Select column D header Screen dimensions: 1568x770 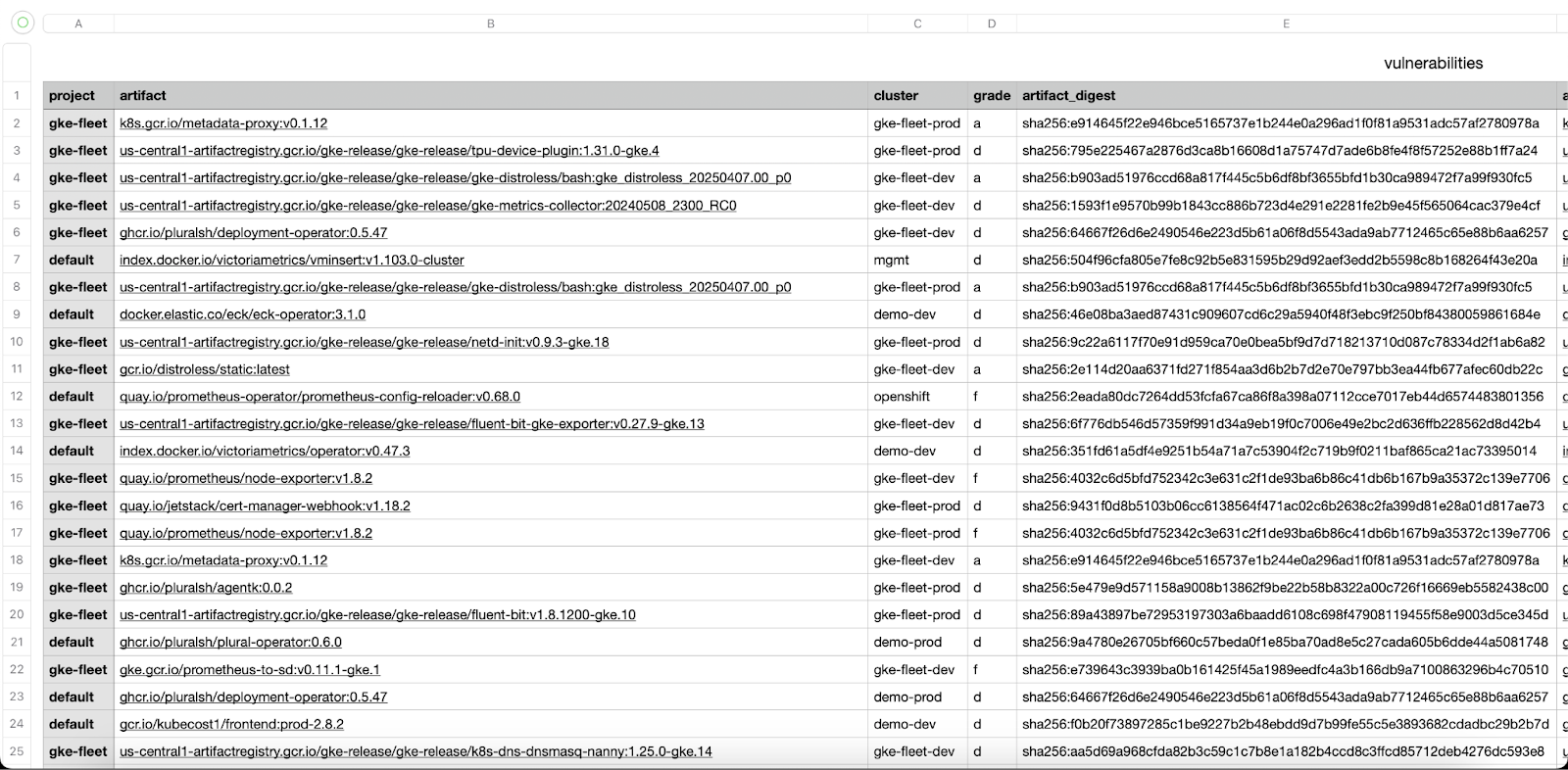tap(992, 24)
